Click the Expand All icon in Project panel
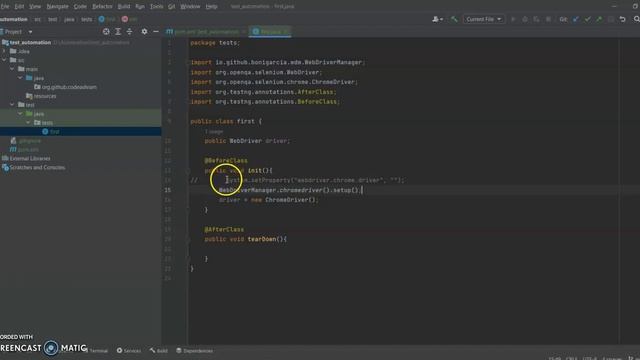Screen dimensions: 640x360 (x=118, y=31)
